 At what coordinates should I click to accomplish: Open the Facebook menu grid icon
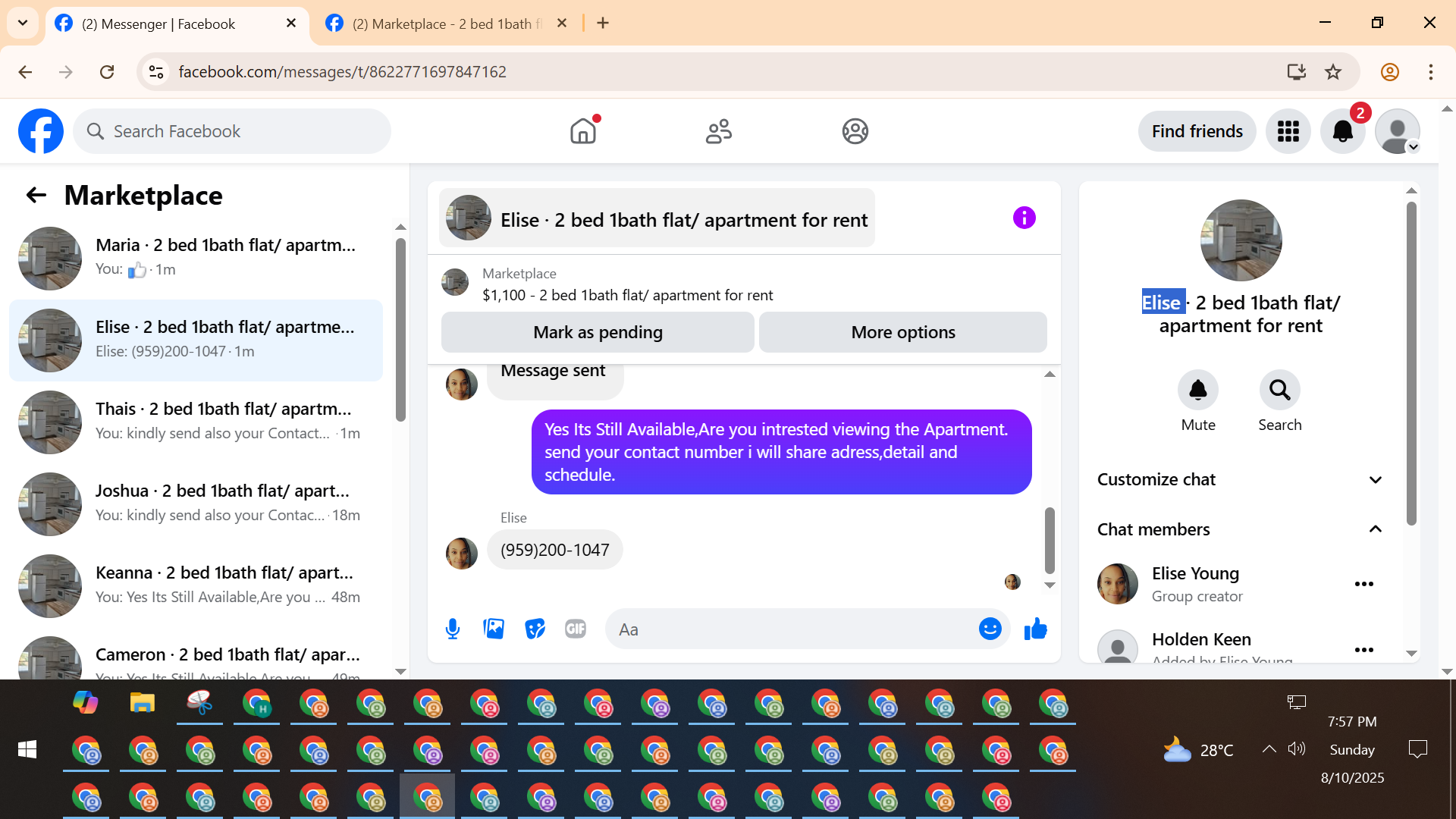[1288, 131]
